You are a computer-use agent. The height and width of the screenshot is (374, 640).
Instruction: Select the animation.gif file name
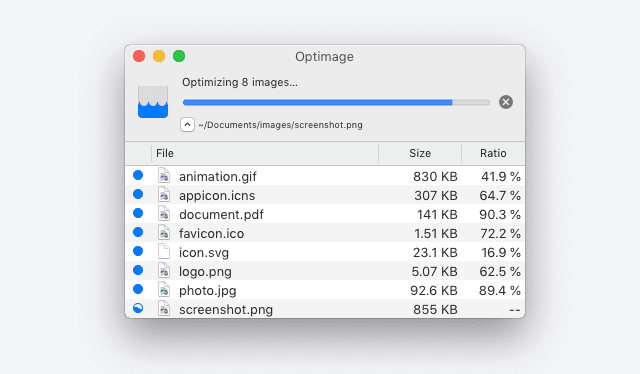click(x=218, y=177)
